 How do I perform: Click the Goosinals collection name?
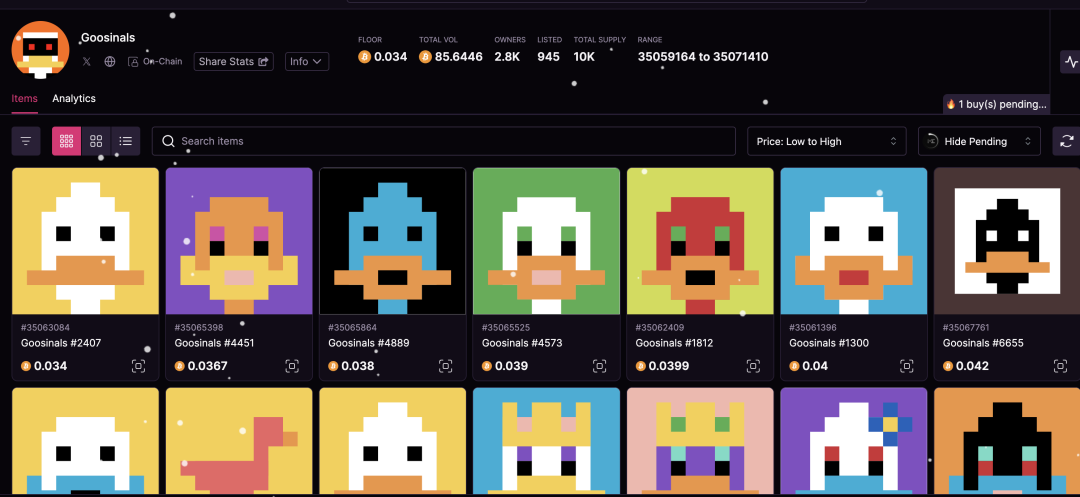click(x=108, y=38)
